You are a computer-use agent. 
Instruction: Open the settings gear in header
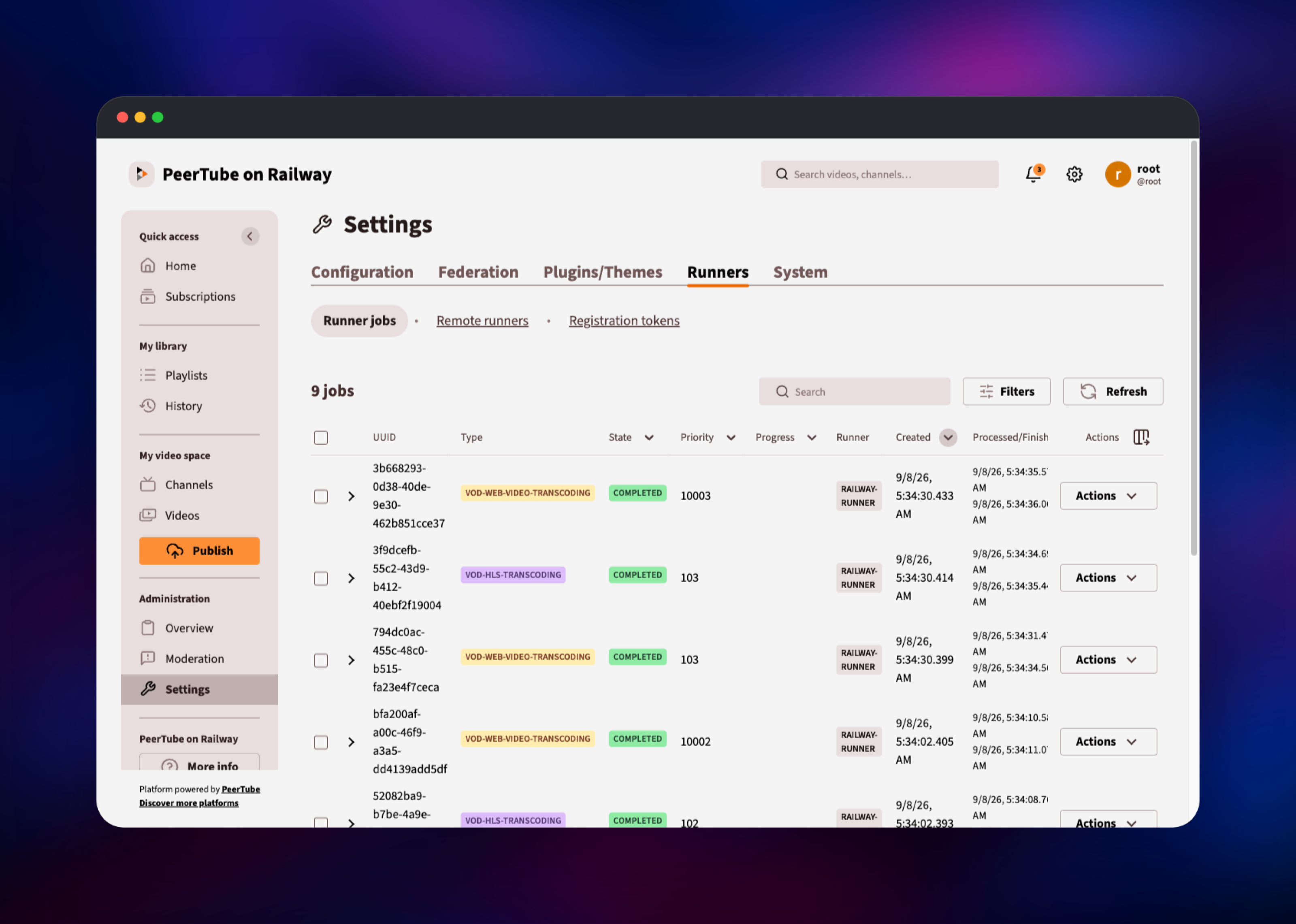point(1074,174)
